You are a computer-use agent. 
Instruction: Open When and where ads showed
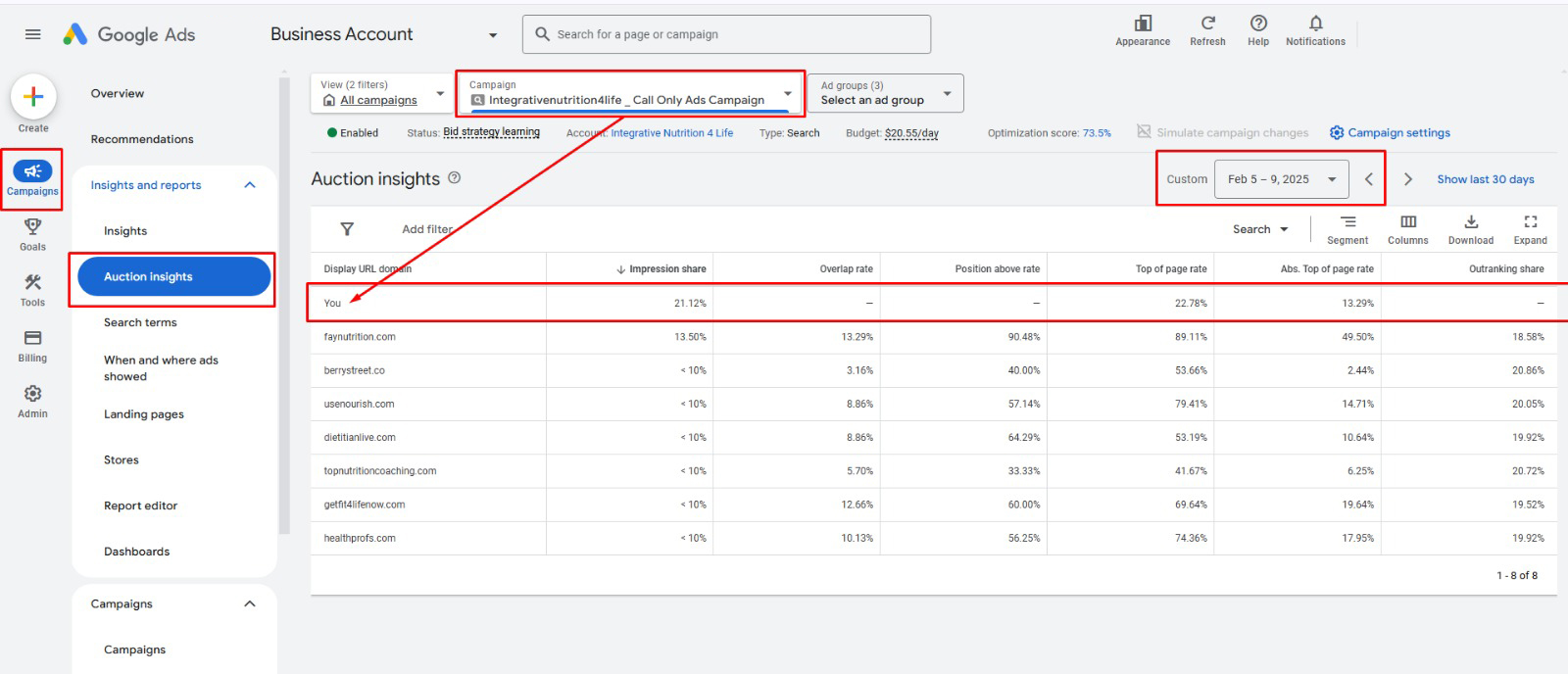point(161,368)
